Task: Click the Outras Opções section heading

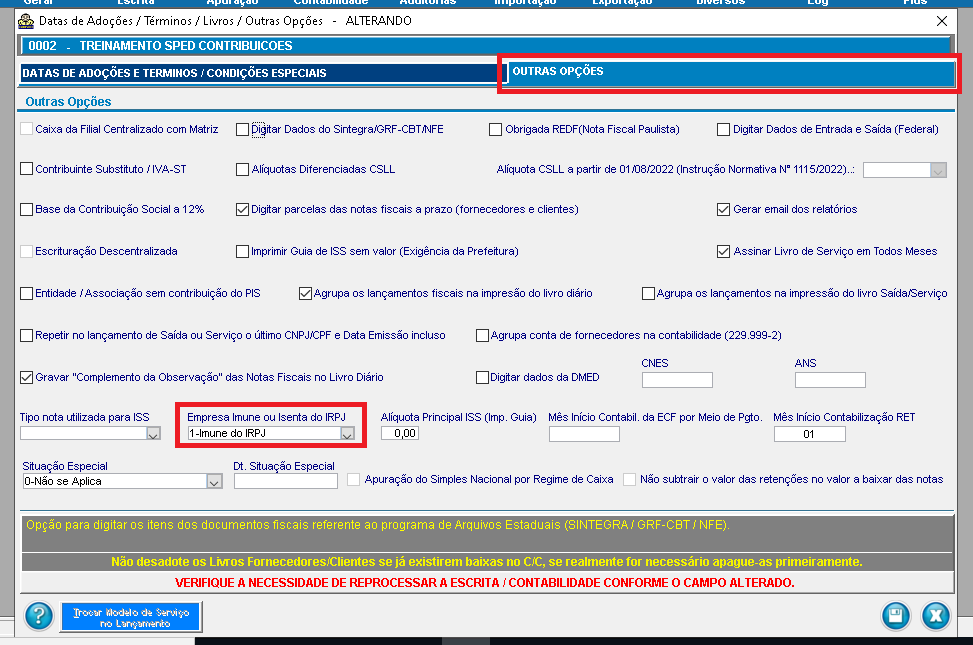Action: coord(68,102)
